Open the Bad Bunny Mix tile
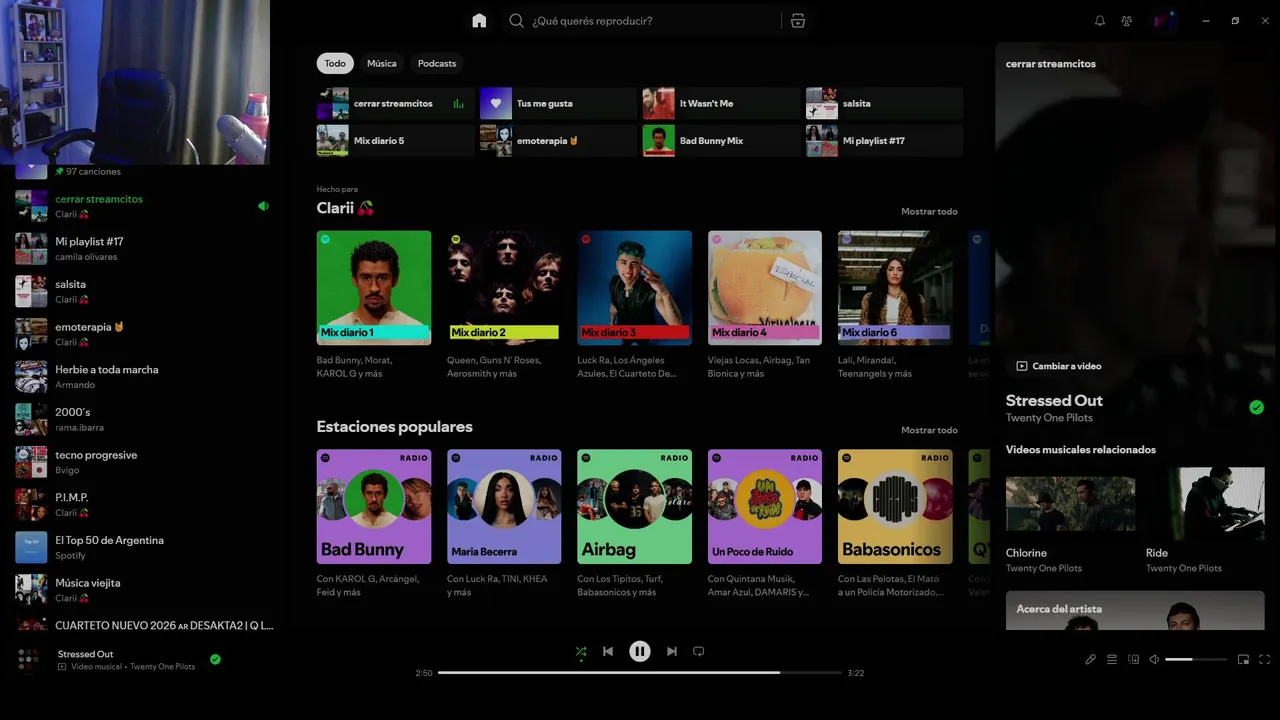 pos(721,140)
